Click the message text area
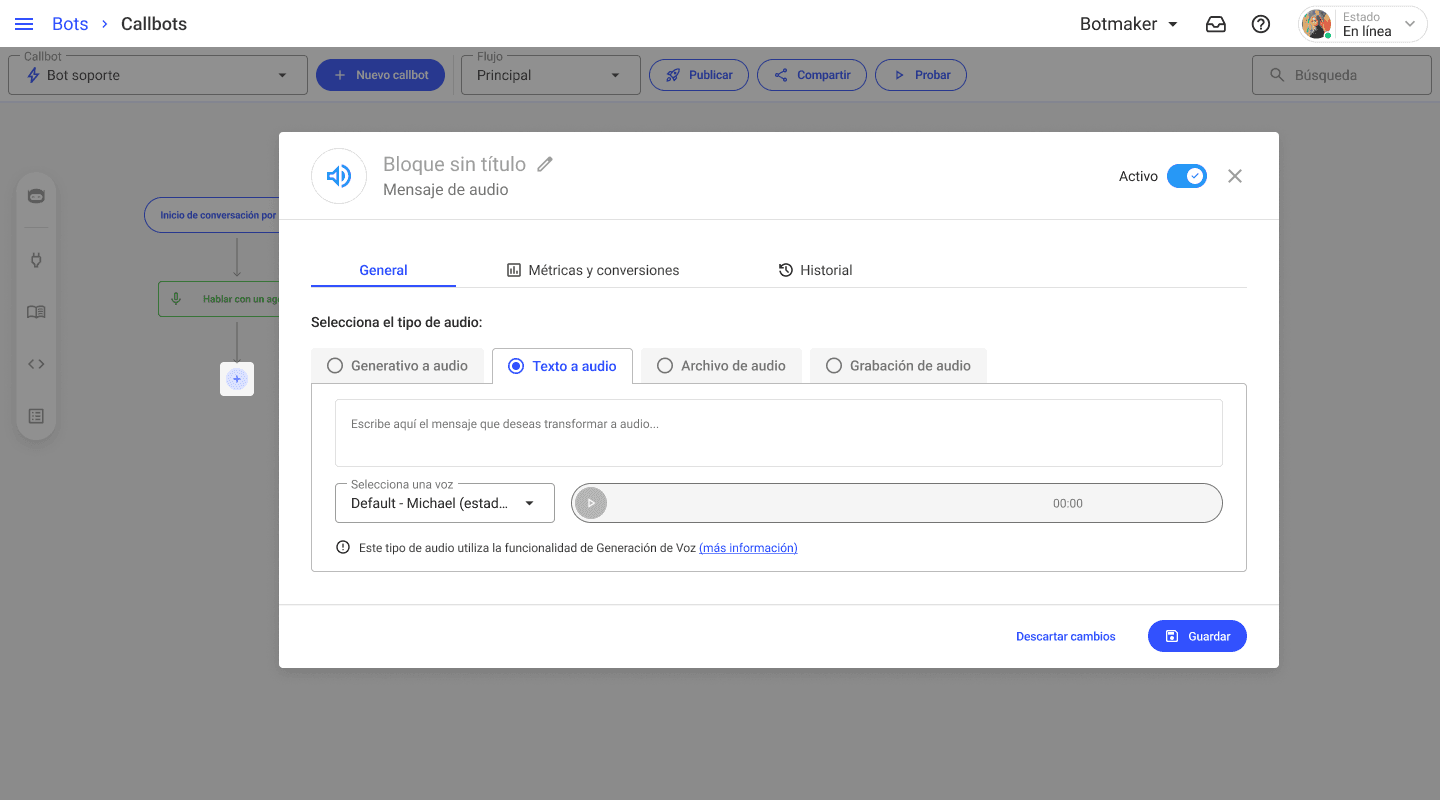1440x800 pixels. (x=779, y=433)
